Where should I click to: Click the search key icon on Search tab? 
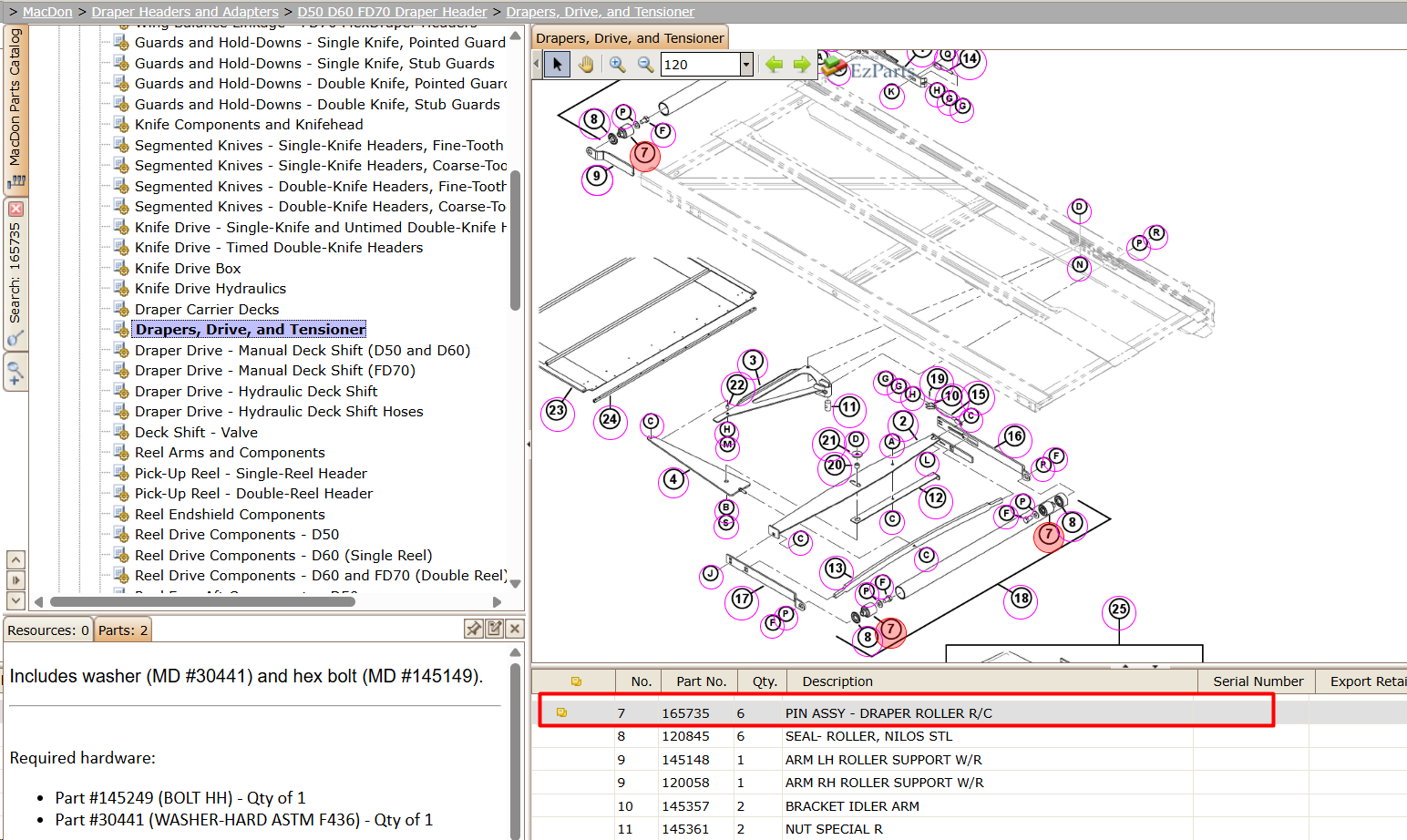click(x=15, y=339)
